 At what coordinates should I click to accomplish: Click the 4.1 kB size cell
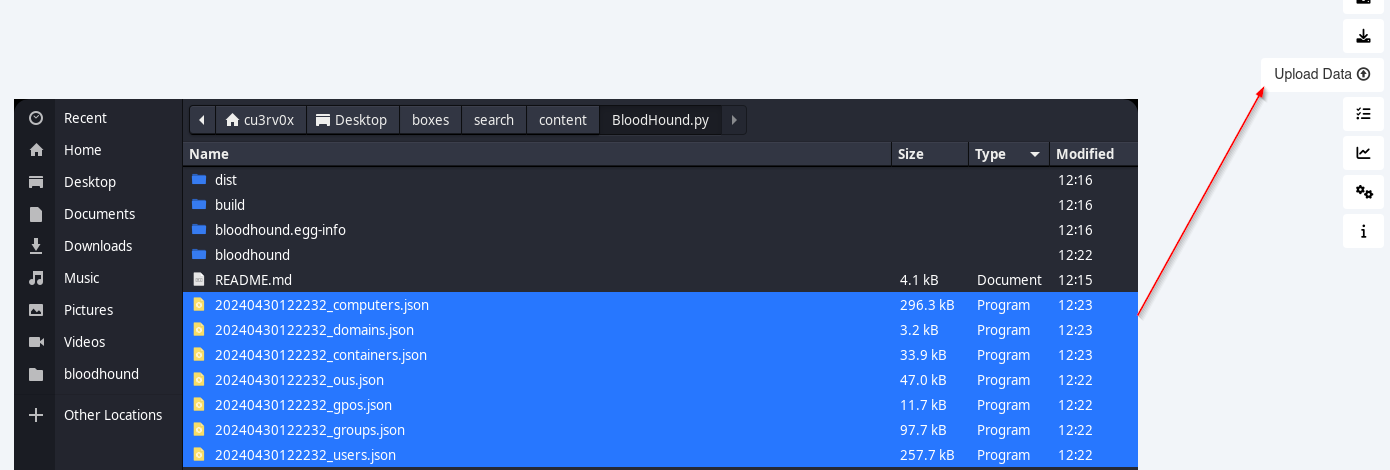click(x=918, y=280)
